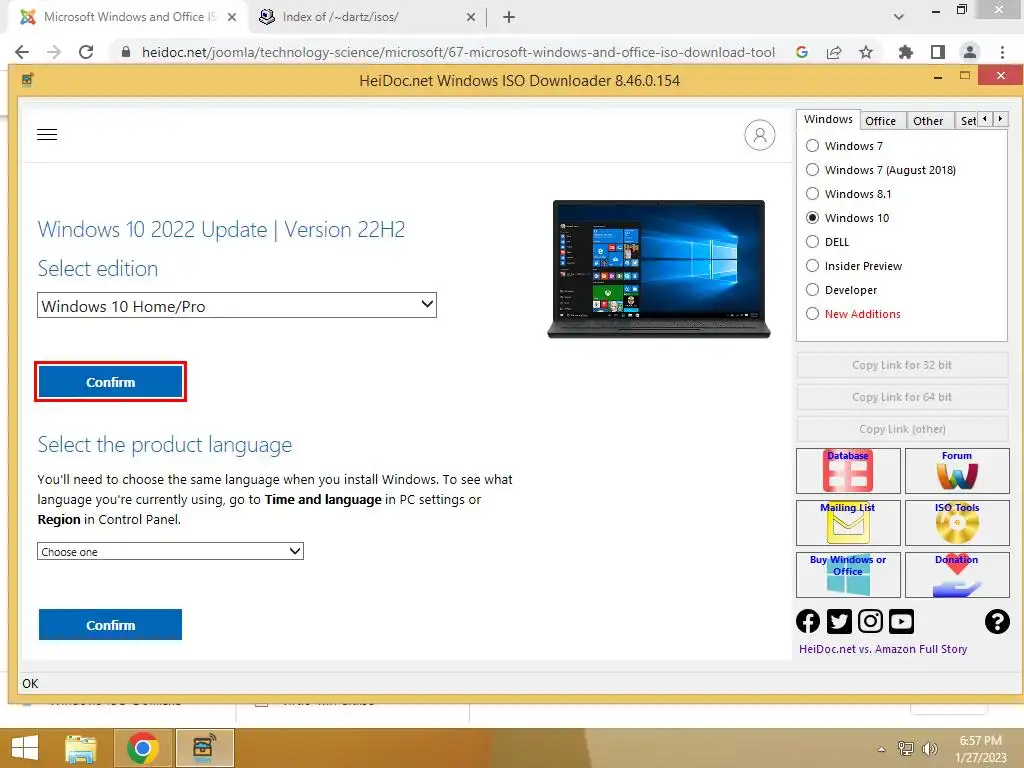Viewport: 1024px width, 768px height.
Task: Open a new Chrome tab
Action: point(509,18)
